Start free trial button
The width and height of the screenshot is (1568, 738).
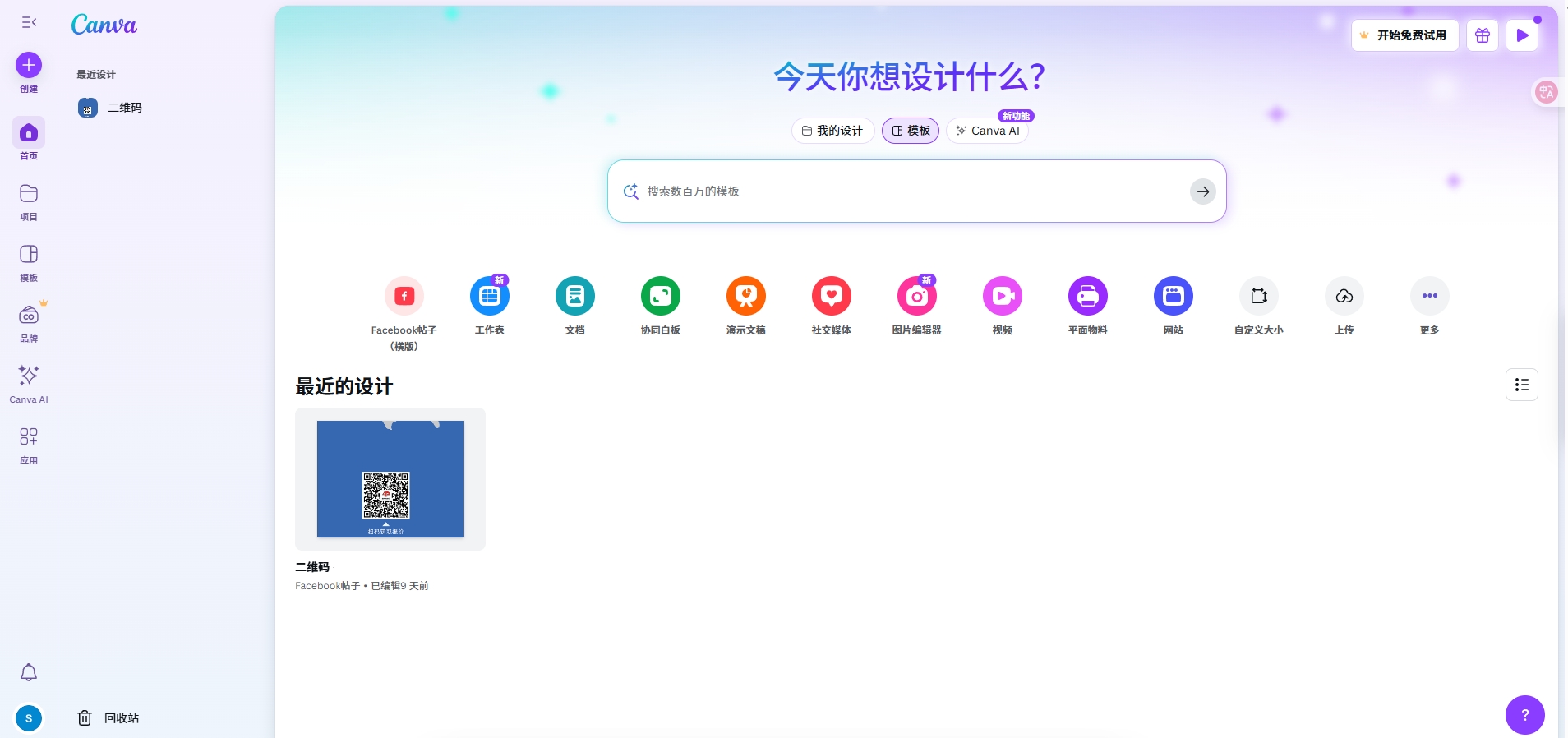[1404, 35]
